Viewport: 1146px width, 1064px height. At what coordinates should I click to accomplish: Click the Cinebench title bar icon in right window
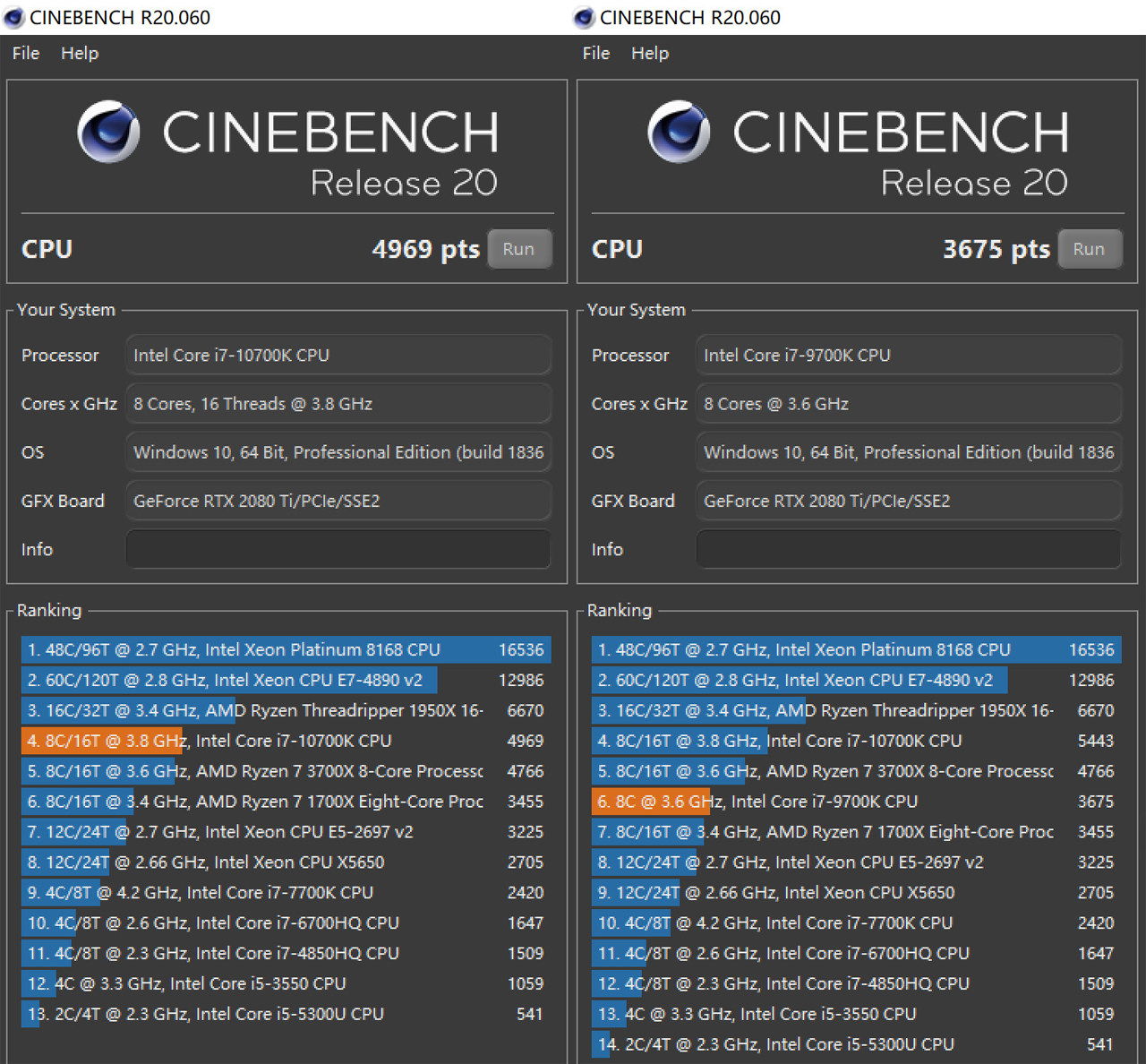pyautogui.click(x=584, y=17)
